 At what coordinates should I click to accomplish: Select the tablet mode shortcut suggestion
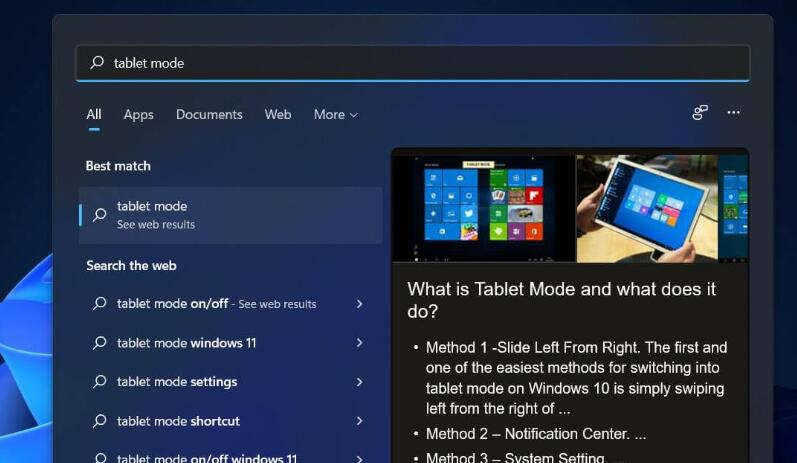(x=230, y=421)
